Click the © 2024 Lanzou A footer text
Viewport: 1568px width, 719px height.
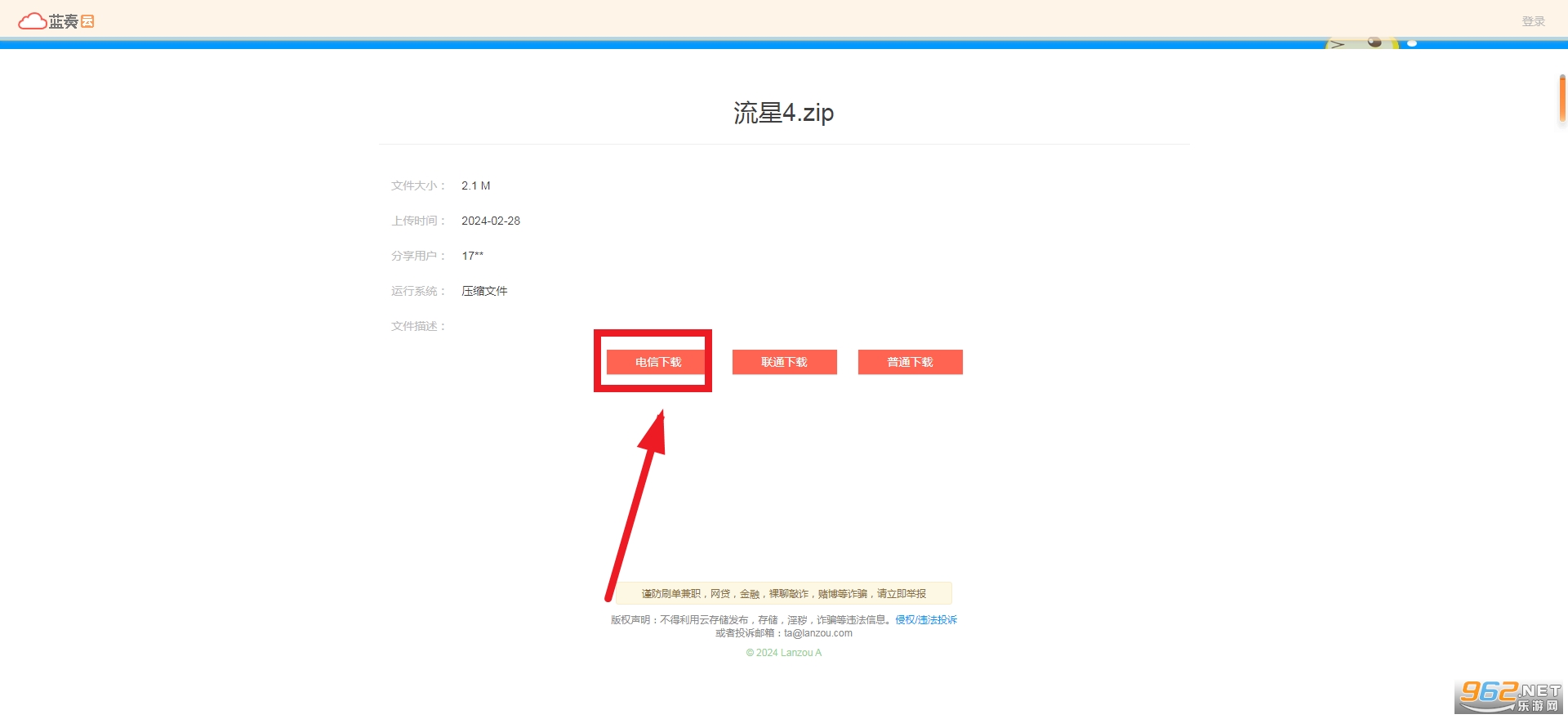(x=784, y=653)
